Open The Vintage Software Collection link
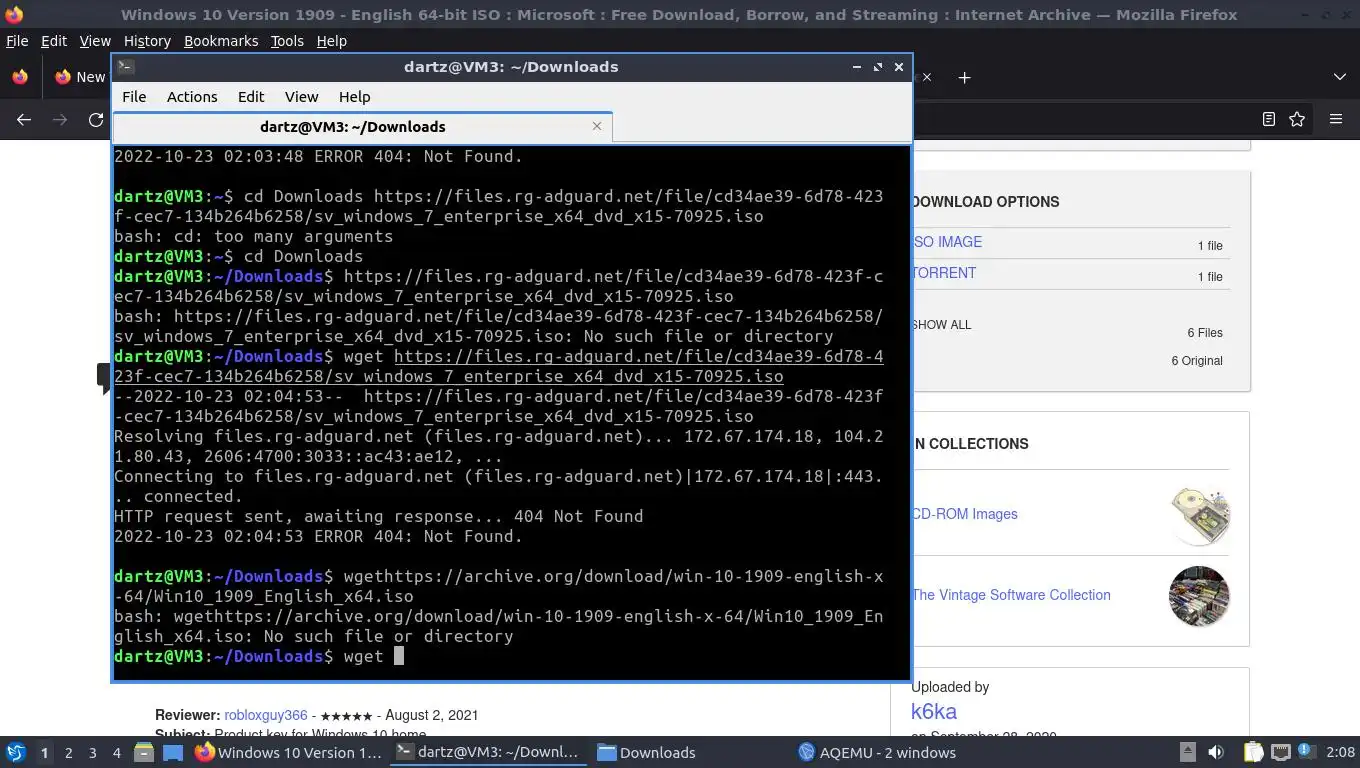Screen dimensions: 1360x768 coord(1011,595)
